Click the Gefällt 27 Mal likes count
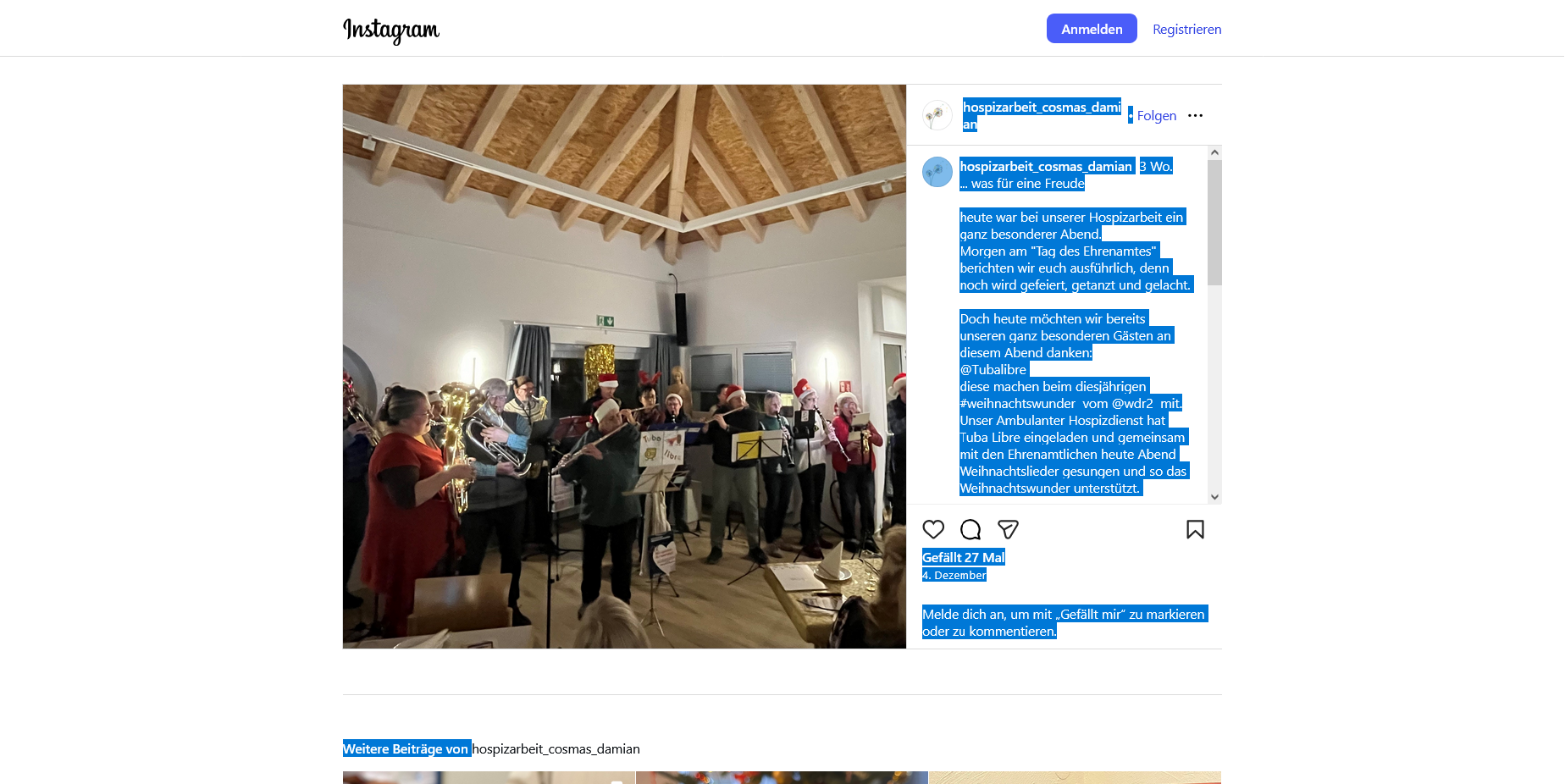This screenshot has width=1565, height=784. (x=964, y=557)
